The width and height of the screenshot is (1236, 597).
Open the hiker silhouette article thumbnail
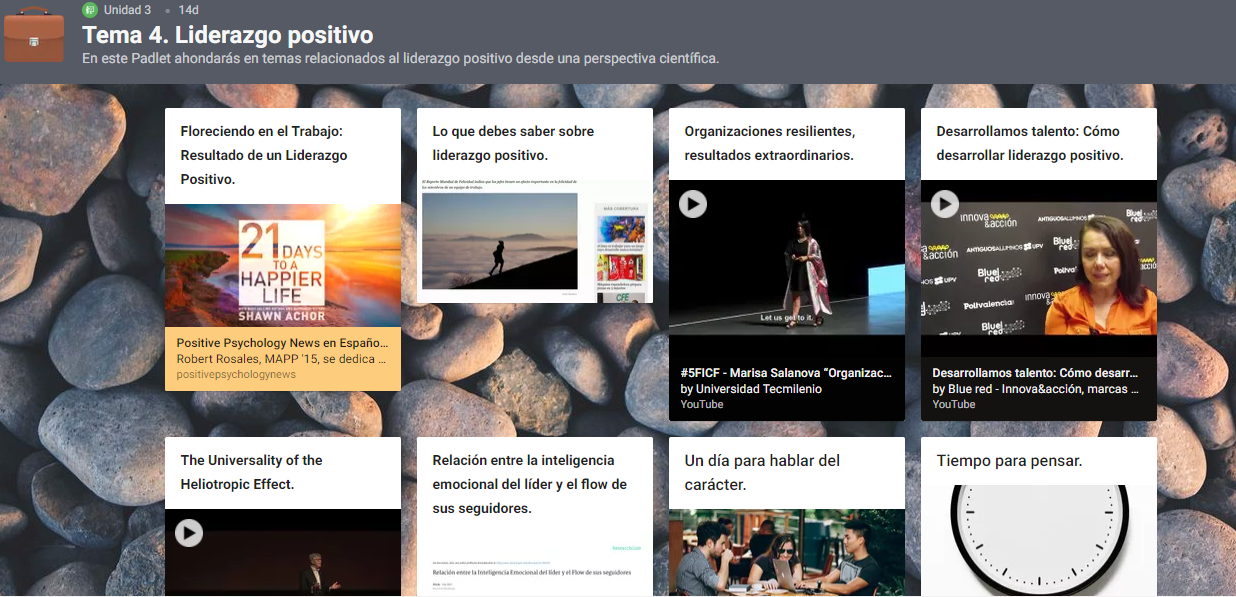click(x=535, y=240)
